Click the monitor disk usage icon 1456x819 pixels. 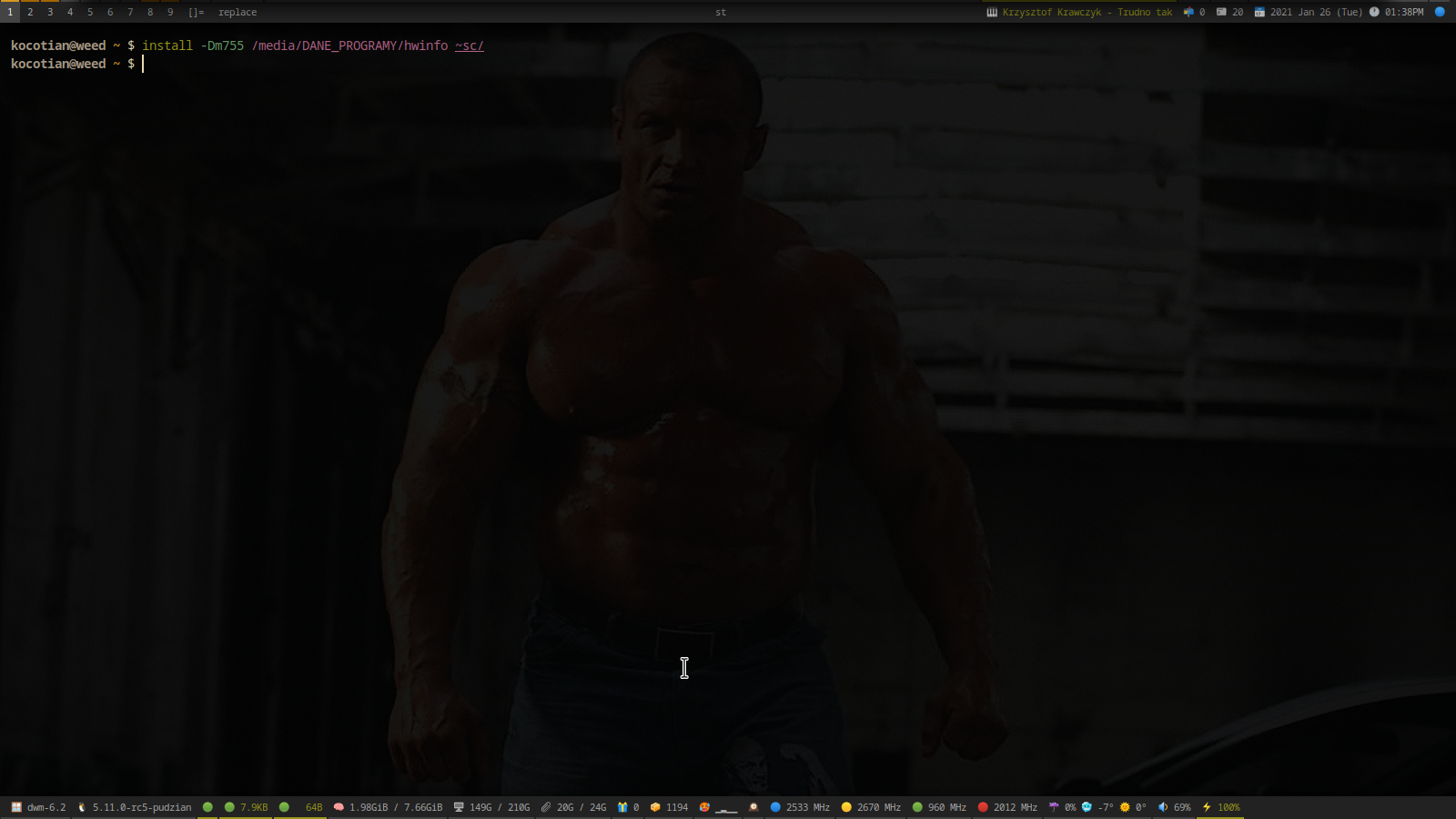[x=459, y=807]
